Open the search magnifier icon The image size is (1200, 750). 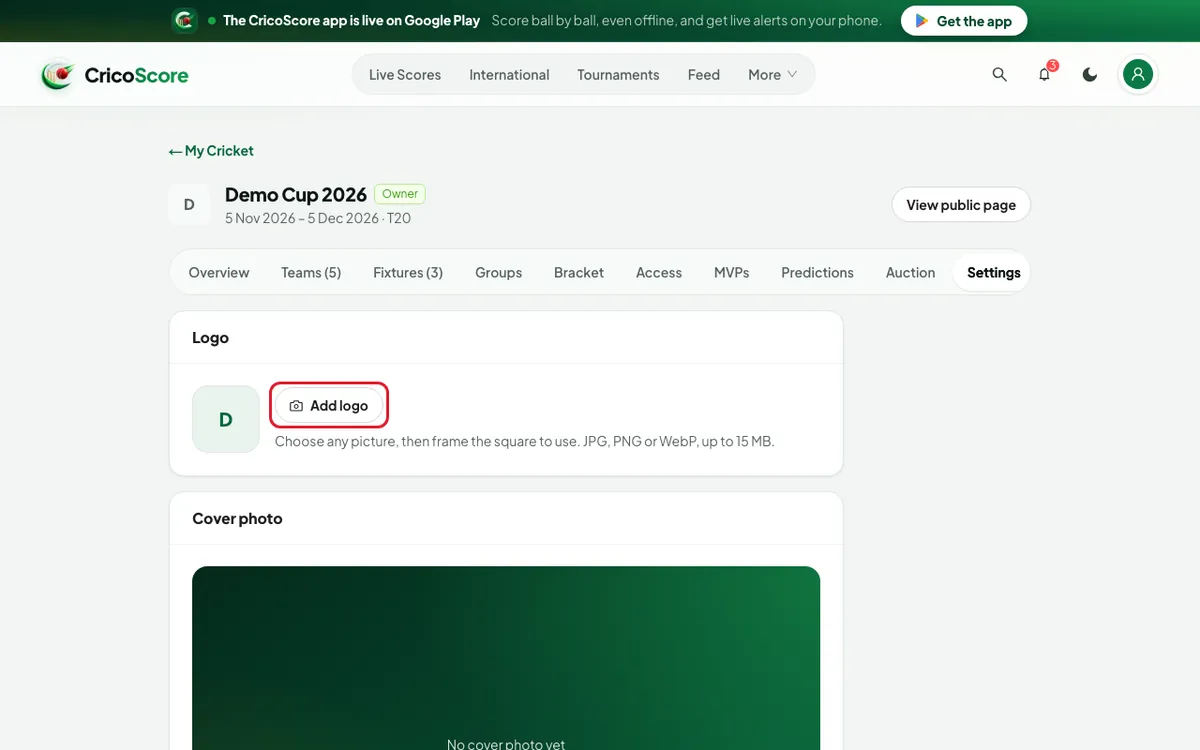[999, 75]
